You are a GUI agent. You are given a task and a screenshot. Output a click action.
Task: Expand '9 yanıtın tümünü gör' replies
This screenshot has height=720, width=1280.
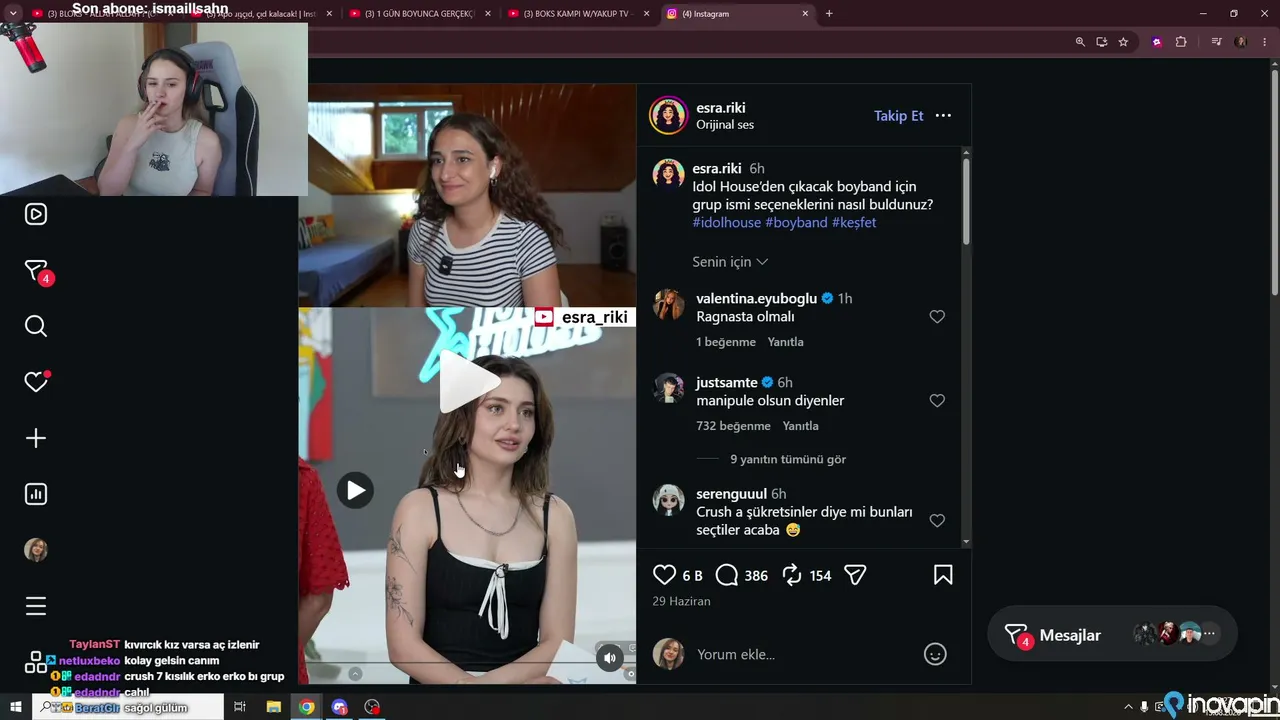[788, 459]
